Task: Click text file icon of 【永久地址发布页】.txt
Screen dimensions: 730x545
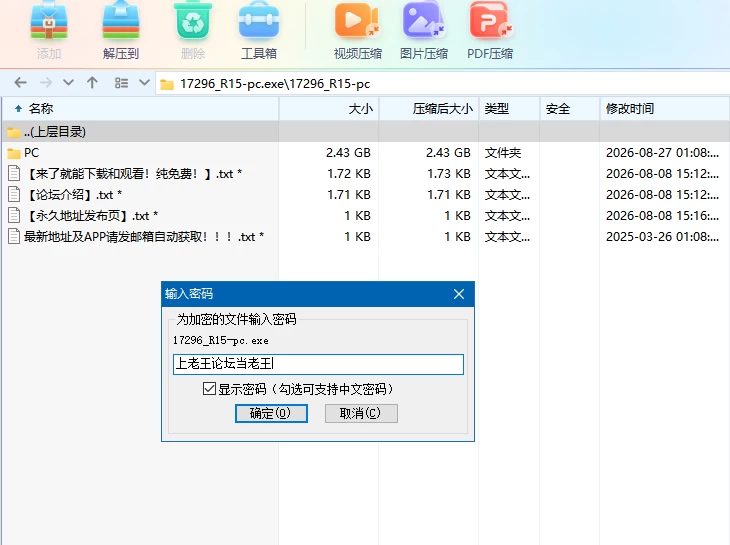Action: pos(14,215)
